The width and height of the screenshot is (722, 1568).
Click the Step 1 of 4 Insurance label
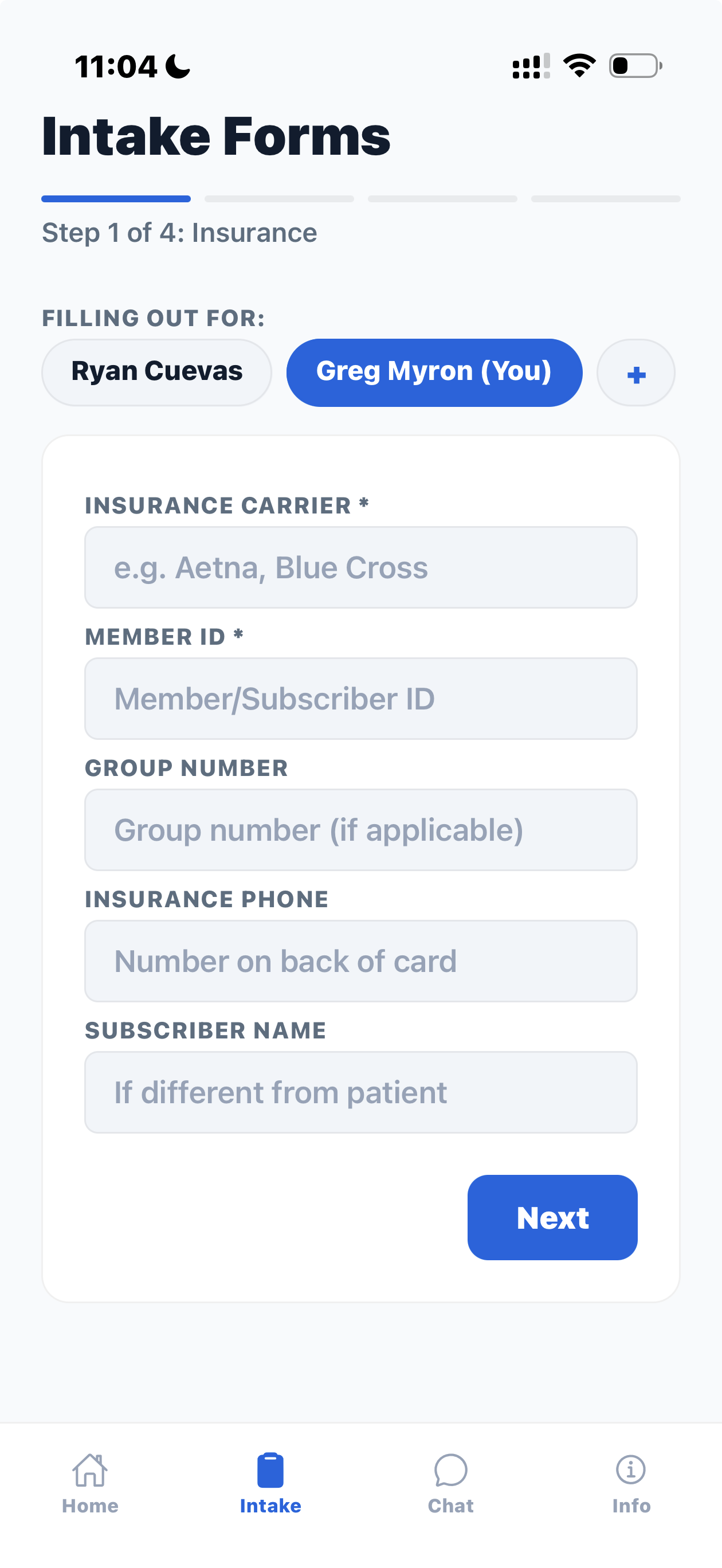[179, 233]
